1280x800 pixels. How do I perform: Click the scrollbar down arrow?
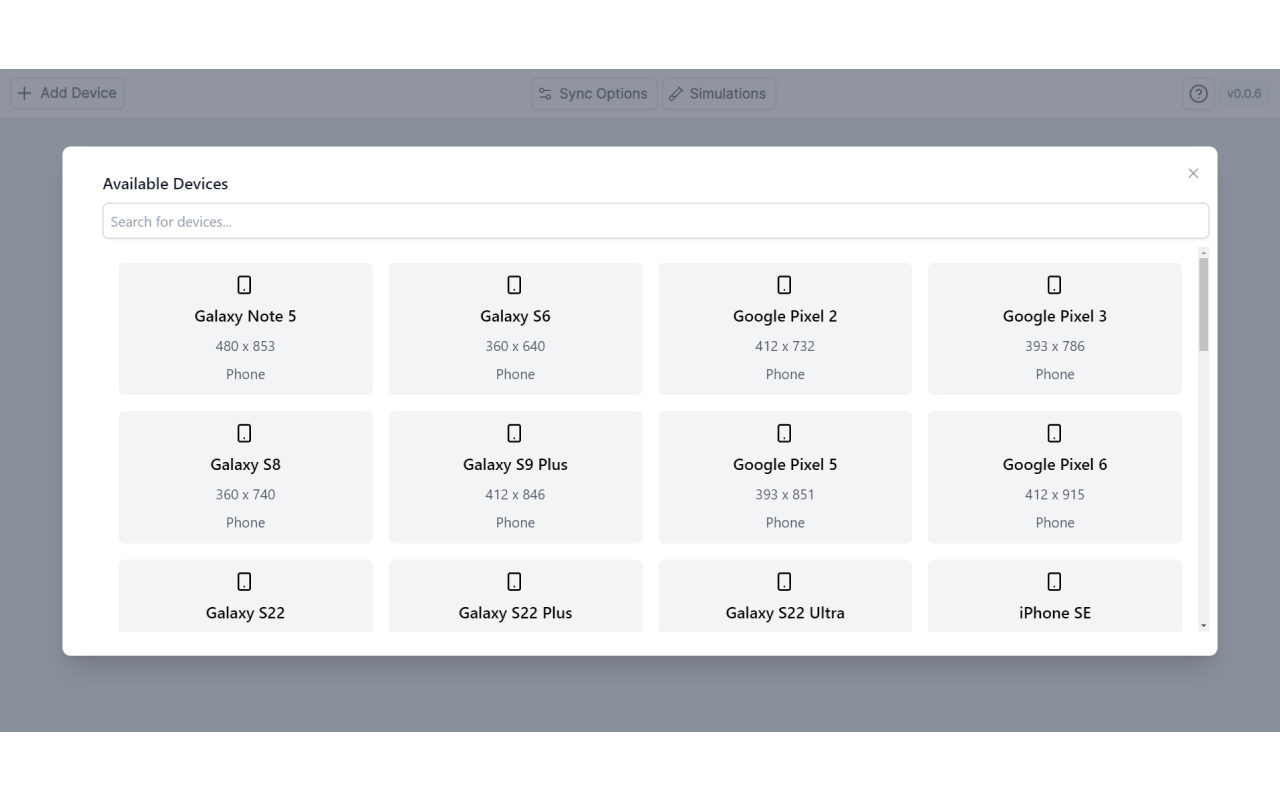pyautogui.click(x=1203, y=625)
